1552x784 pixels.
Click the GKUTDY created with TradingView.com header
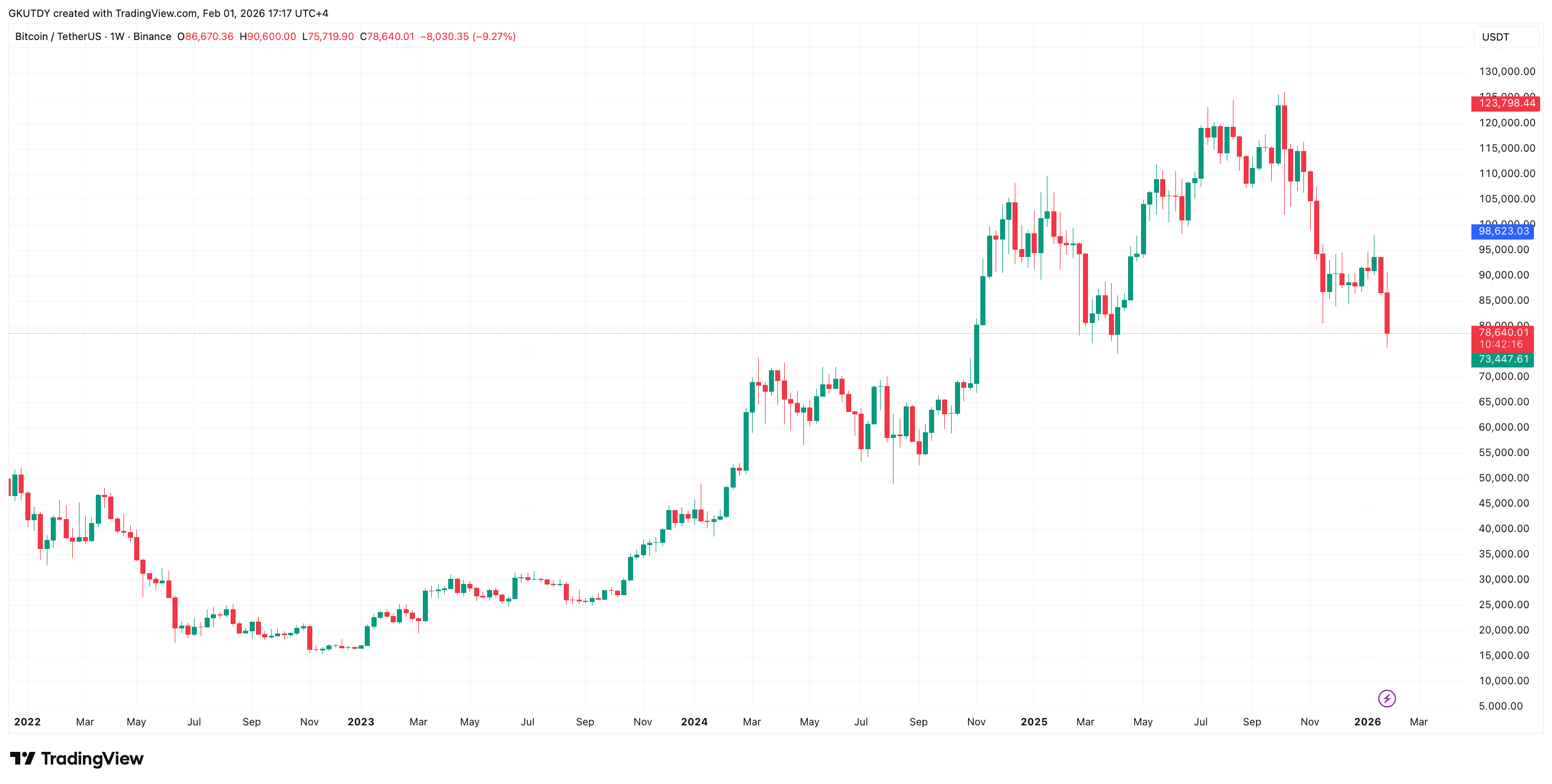click(168, 14)
